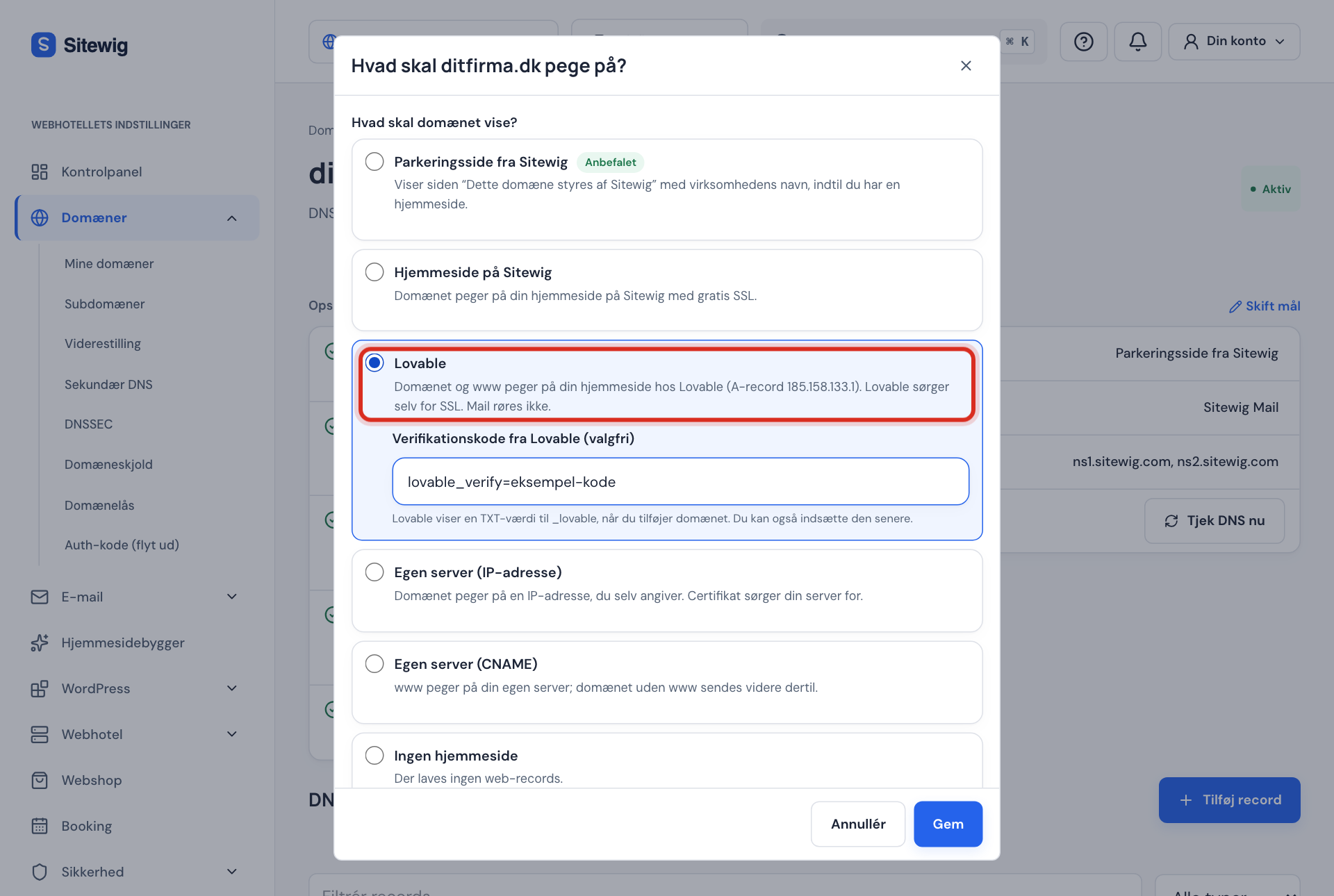The width and height of the screenshot is (1334, 896).
Task: Expand the Webhotel menu chevron
Action: [x=232, y=734]
